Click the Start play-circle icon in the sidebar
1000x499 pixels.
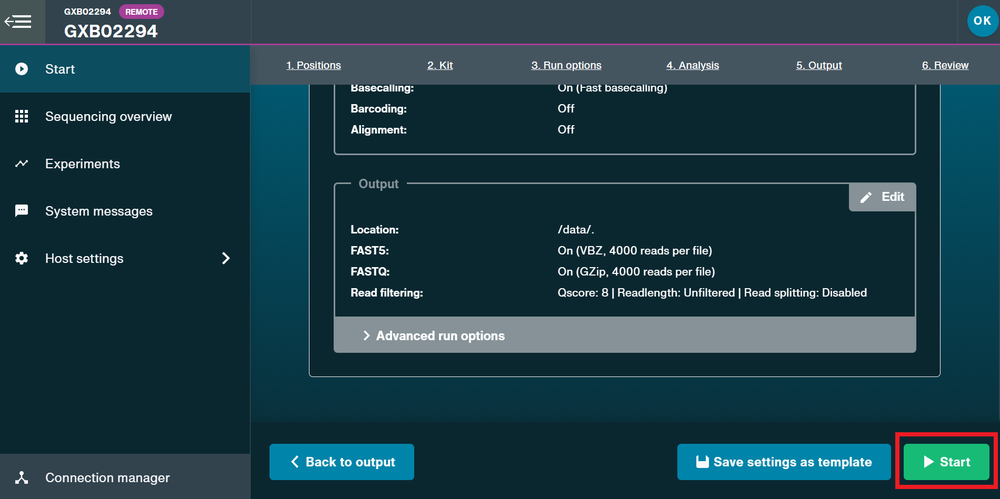(x=22, y=69)
